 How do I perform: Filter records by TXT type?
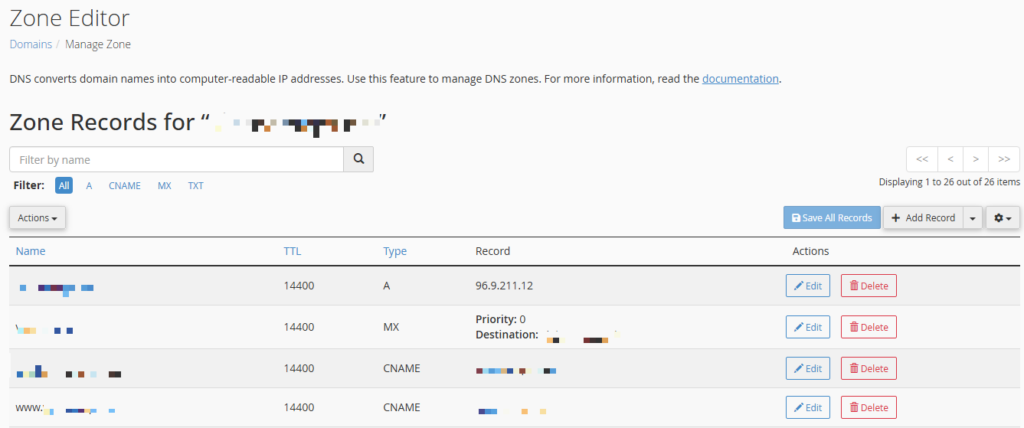point(196,186)
